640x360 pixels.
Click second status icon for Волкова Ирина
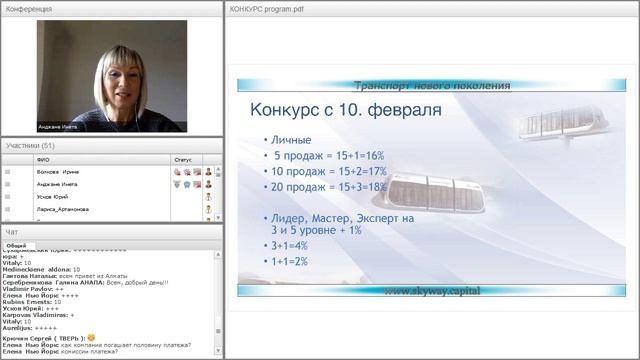coord(187,172)
